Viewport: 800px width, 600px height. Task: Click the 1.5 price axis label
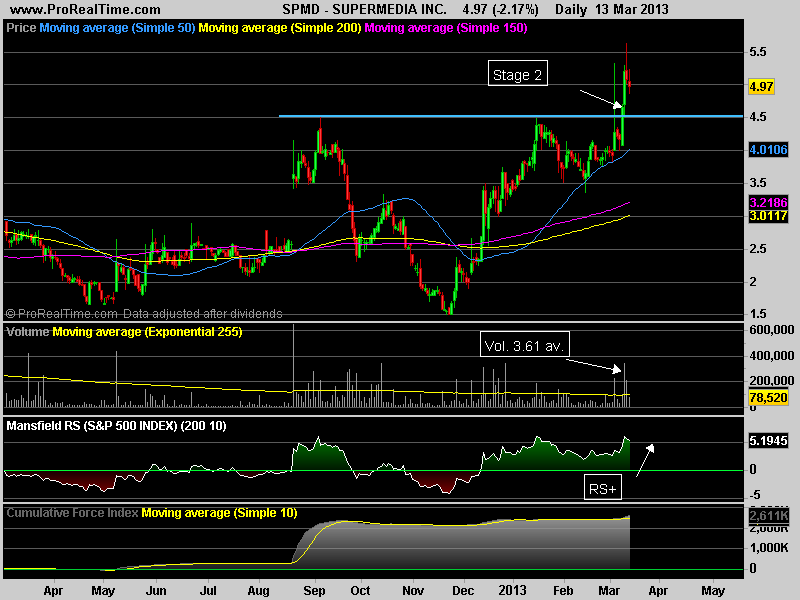pyautogui.click(x=758, y=314)
